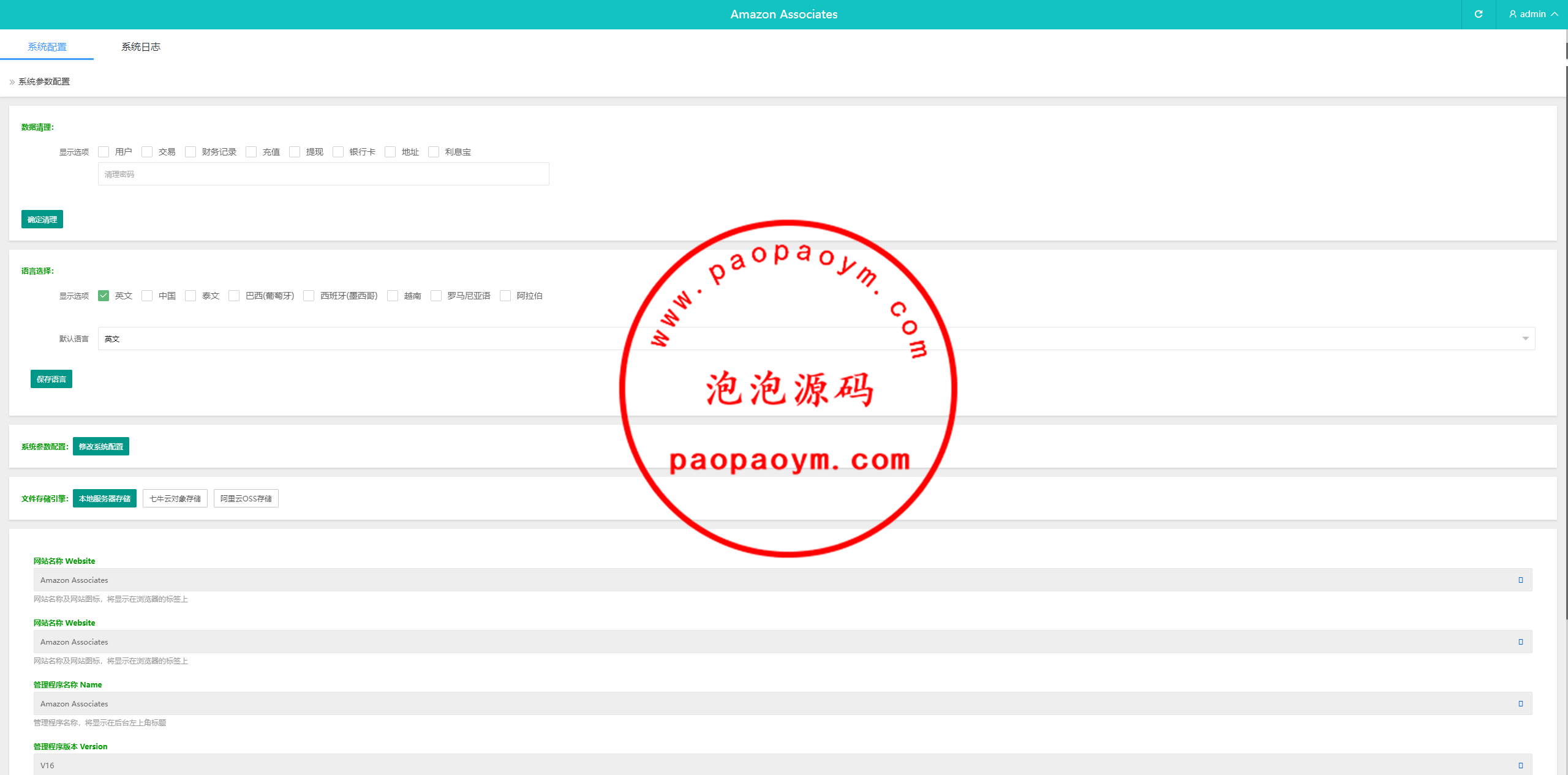The image size is (1568, 775).
Task: Enable the 泰文 language checkbox
Action: [190, 296]
